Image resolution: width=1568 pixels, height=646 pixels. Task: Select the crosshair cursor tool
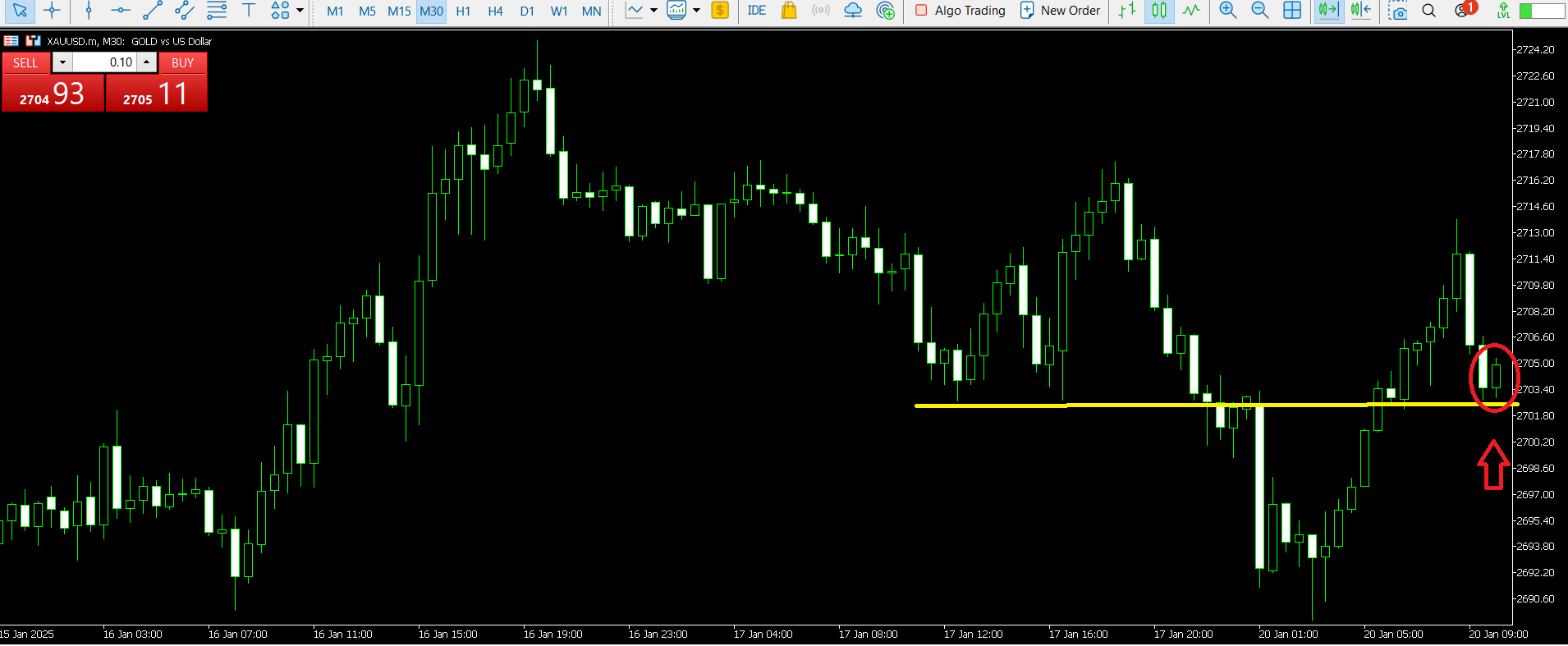[x=52, y=11]
